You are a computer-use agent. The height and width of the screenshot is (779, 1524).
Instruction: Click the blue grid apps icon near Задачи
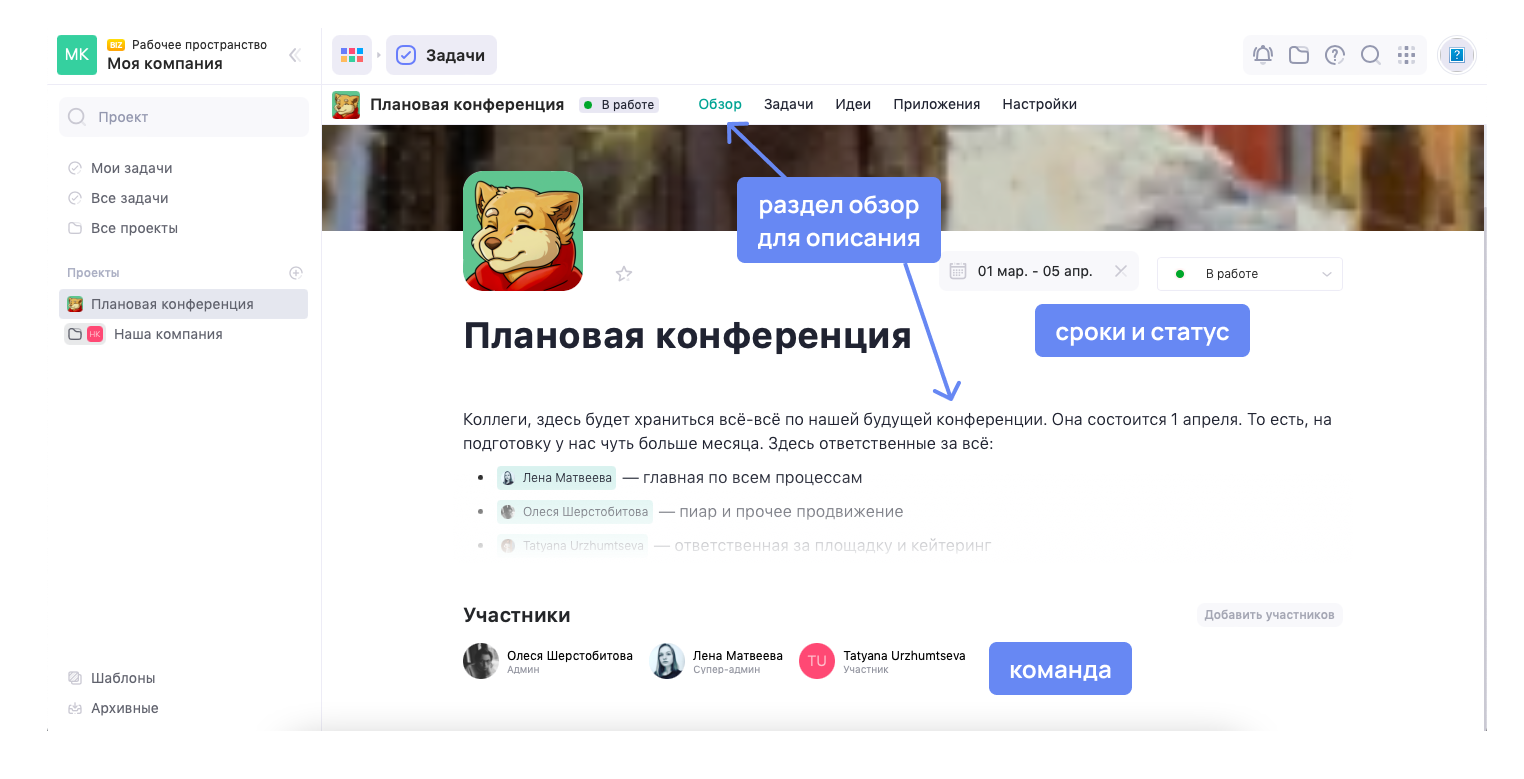[352, 55]
